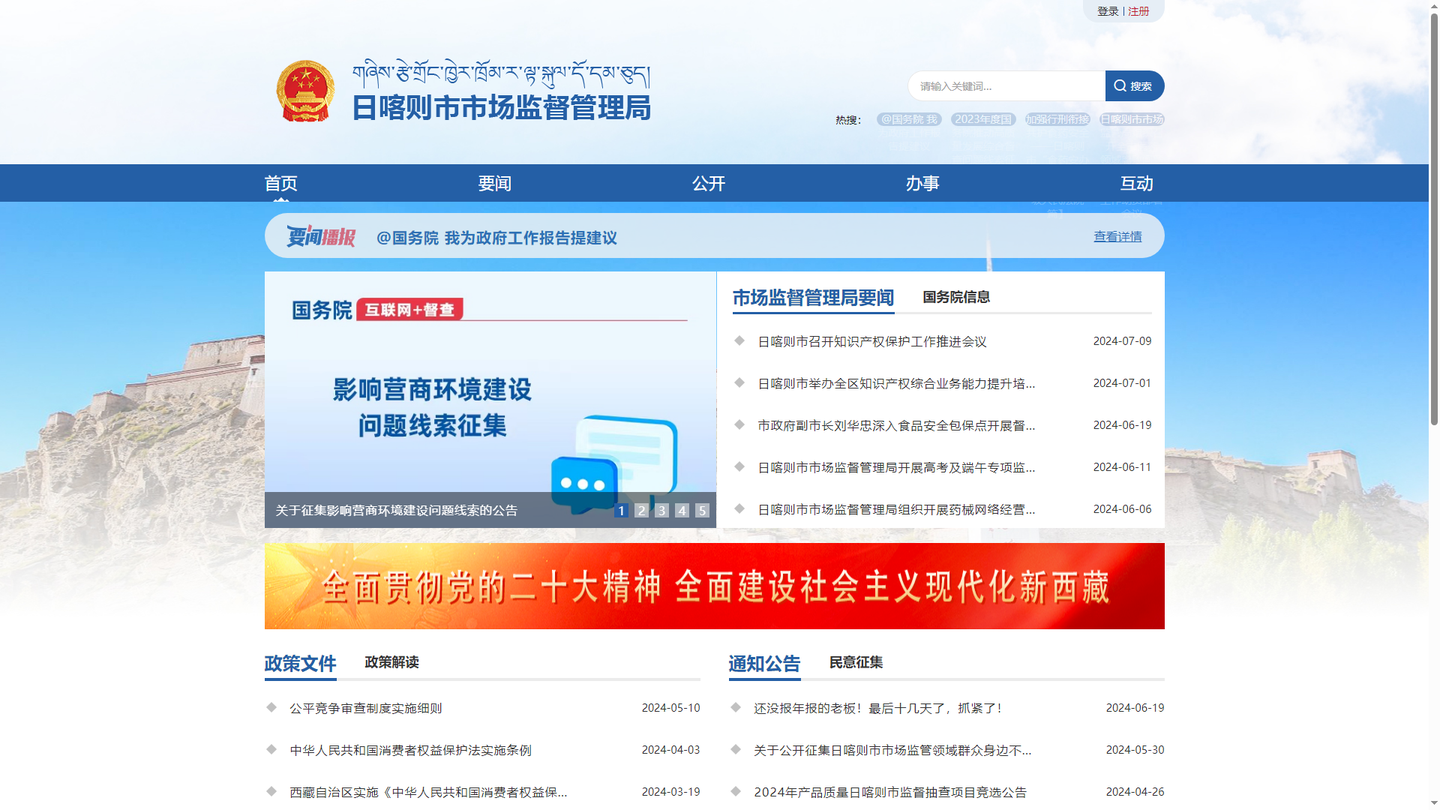1440x810 pixels.
Task: Select carousel slide 4 indicator
Action: 682,510
